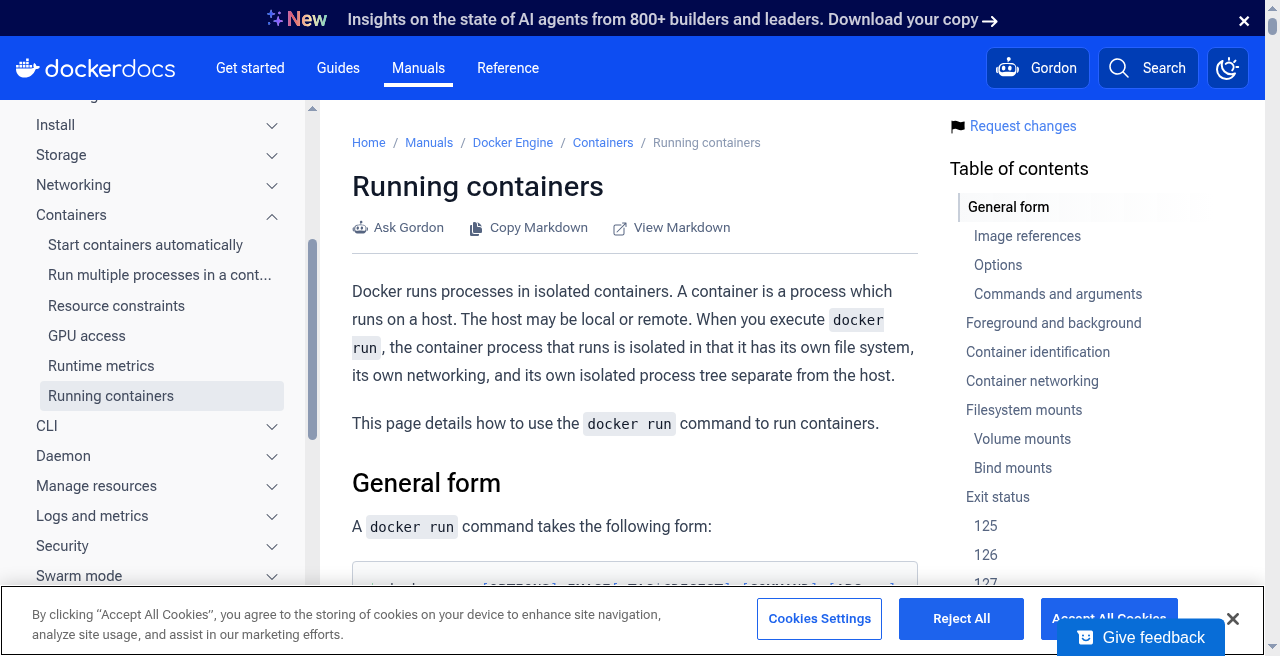Image resolution: width=1280 pixels, height=656 pixels.
Task: Open View Markdown external link icon
Action: tap(620, 228)
